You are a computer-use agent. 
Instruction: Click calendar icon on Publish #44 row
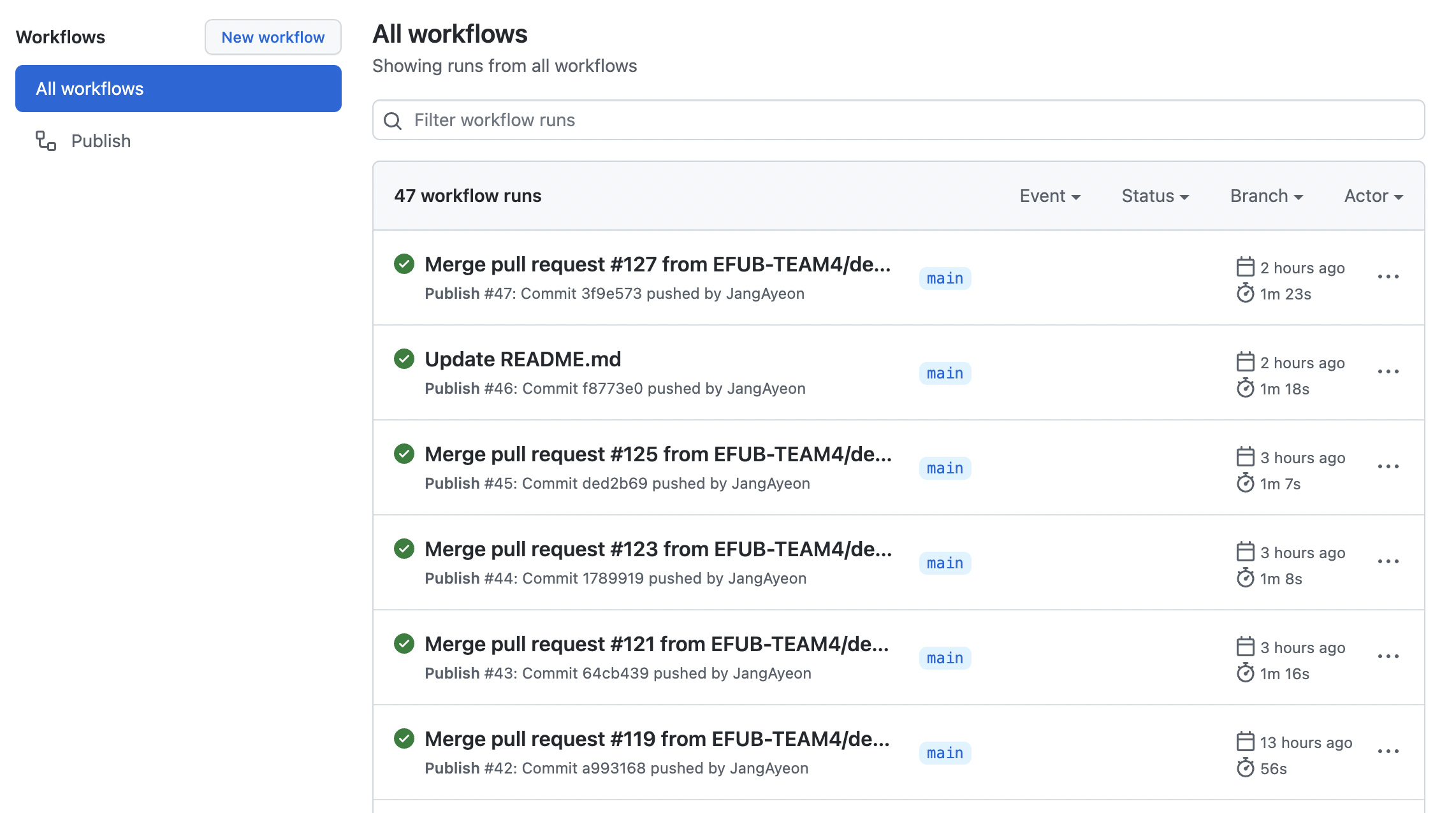1245,552
